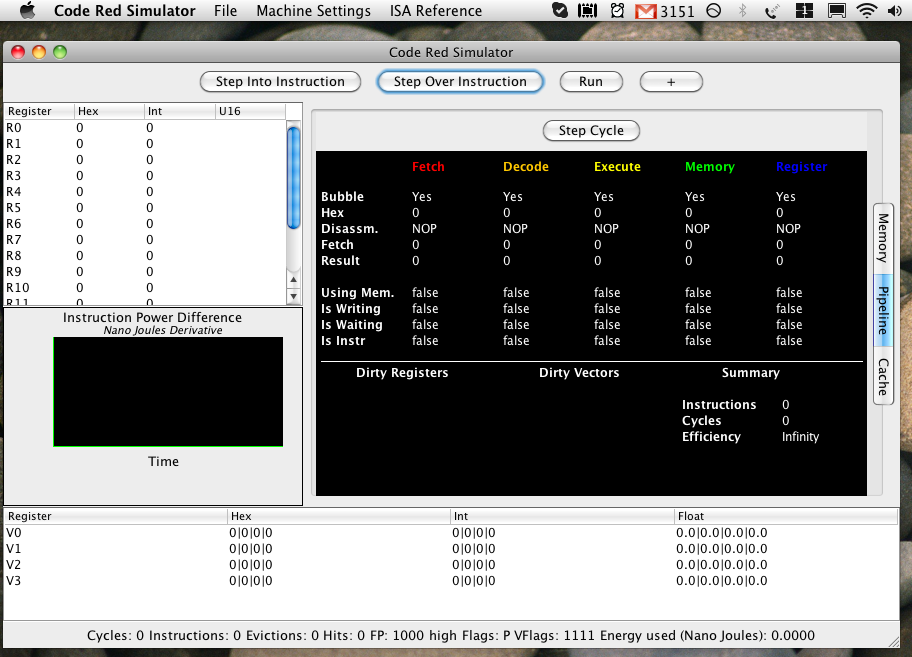Open the alarm clock menu bar icon
Viewport: 912px width, 657px height.
coord(618,11)
